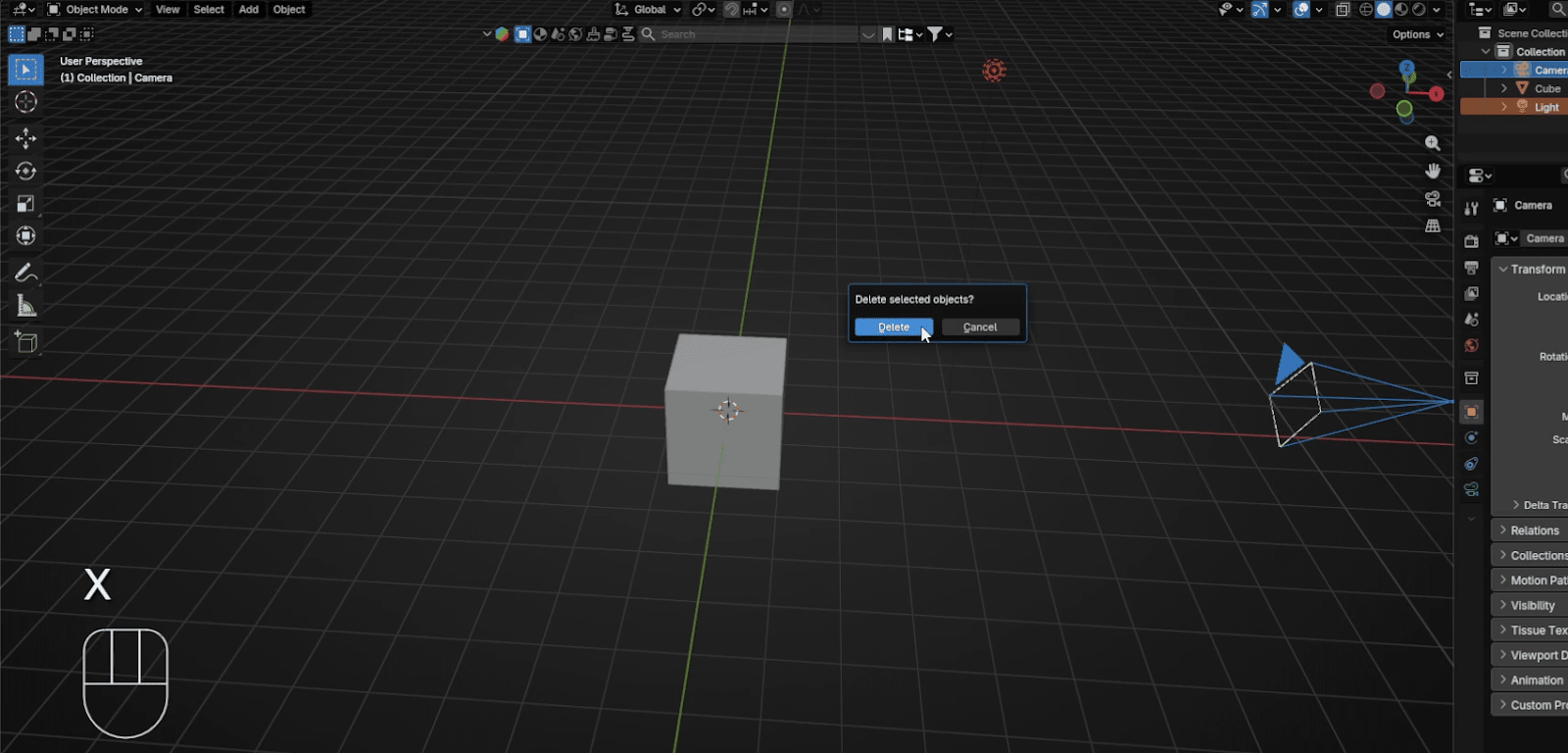Select the Annotate pencil tool
This screenshot has height=753, width=1568.
click(25, 273)
